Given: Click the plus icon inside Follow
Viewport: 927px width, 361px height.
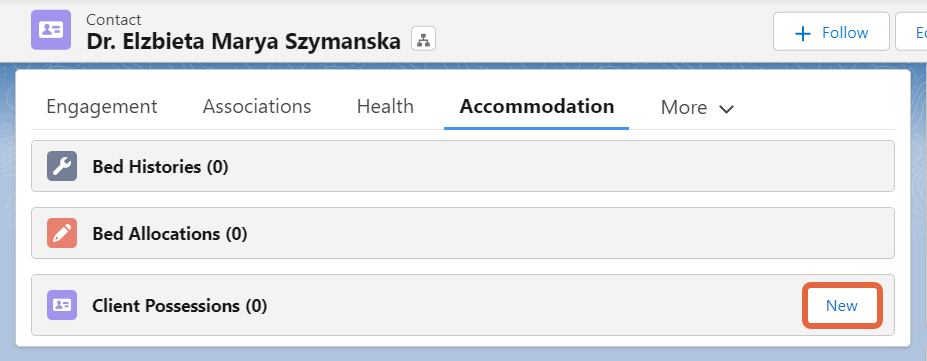Looking at the screenshot, I should [803, 33].
